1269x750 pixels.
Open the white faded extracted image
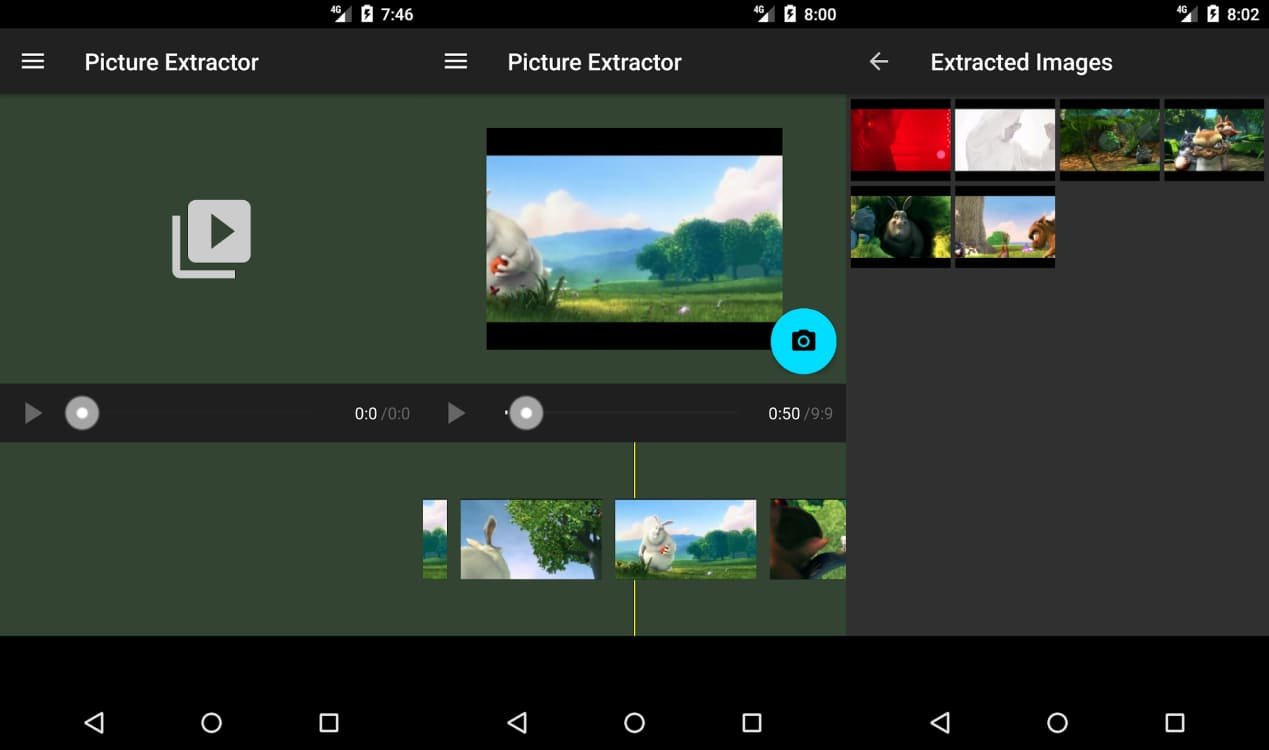[x=1005, y=140]
